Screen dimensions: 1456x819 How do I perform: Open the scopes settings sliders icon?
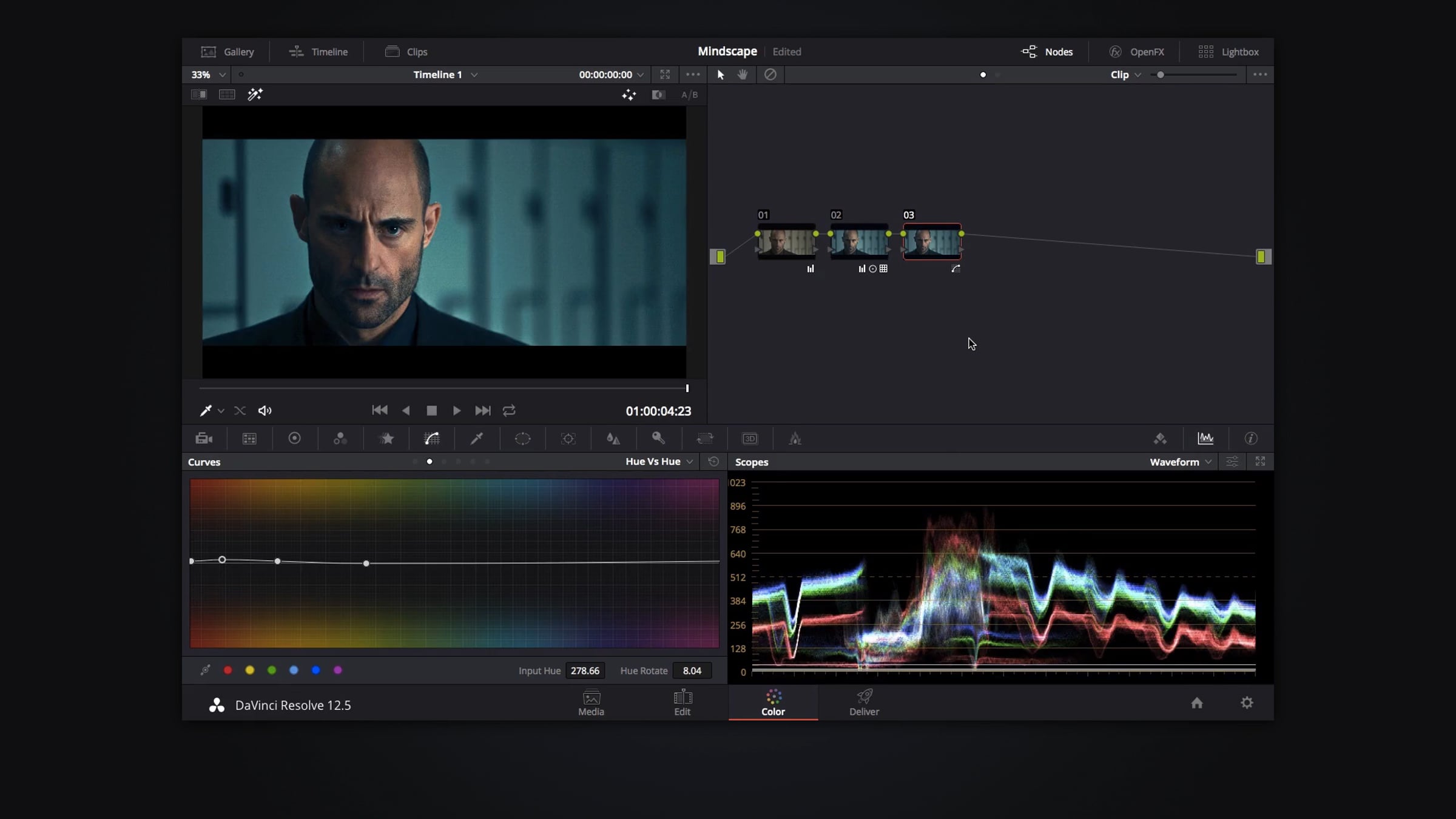tap(1232, 462)
